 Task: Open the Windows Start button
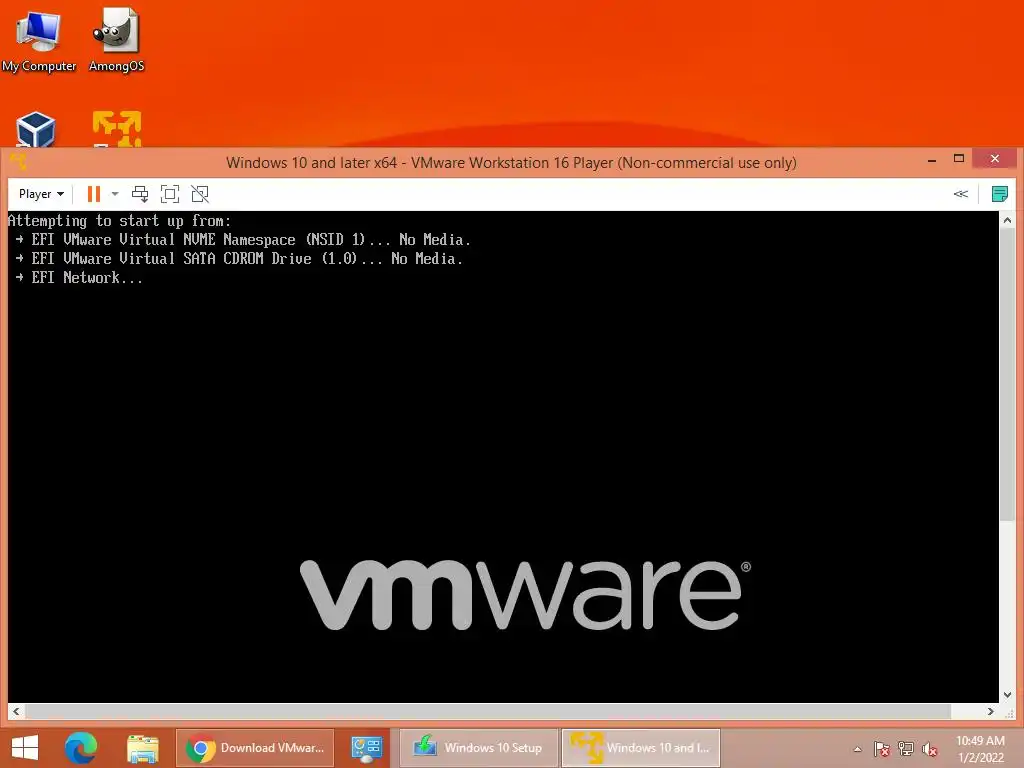coord(25,748)
